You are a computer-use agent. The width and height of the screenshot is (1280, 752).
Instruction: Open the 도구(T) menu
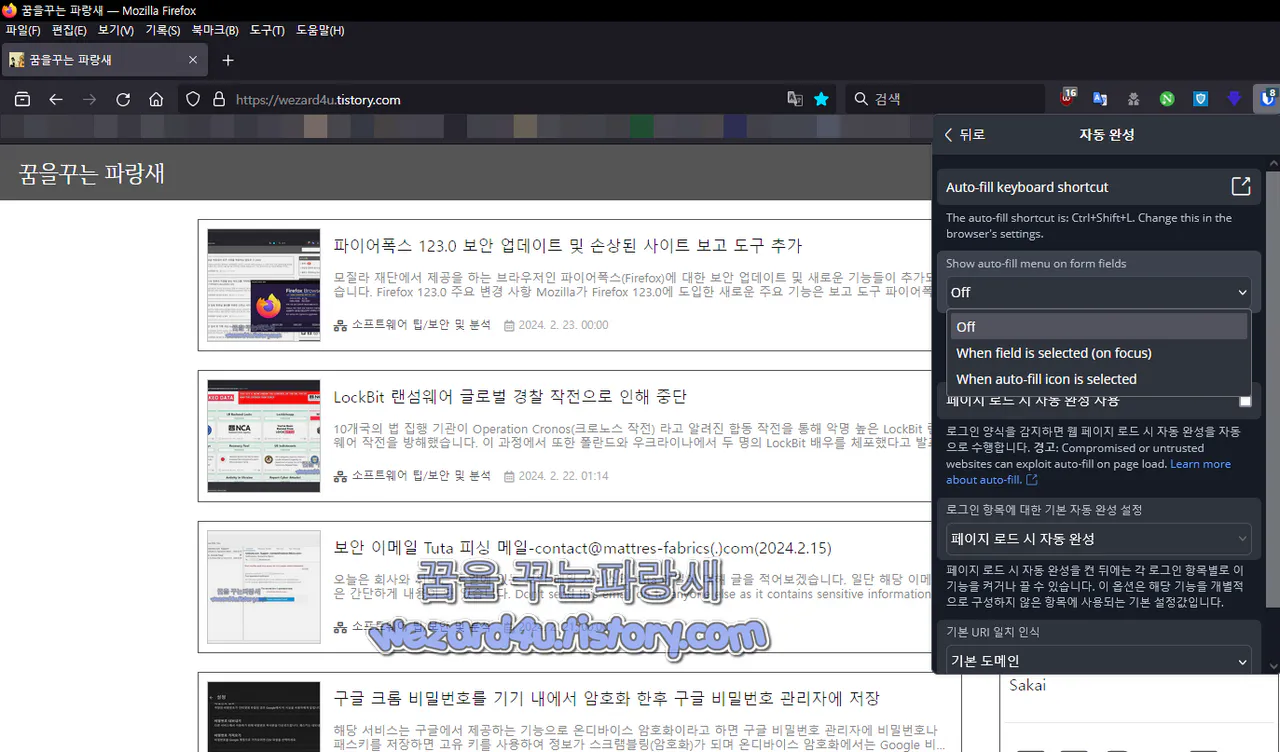coord(267,30)
